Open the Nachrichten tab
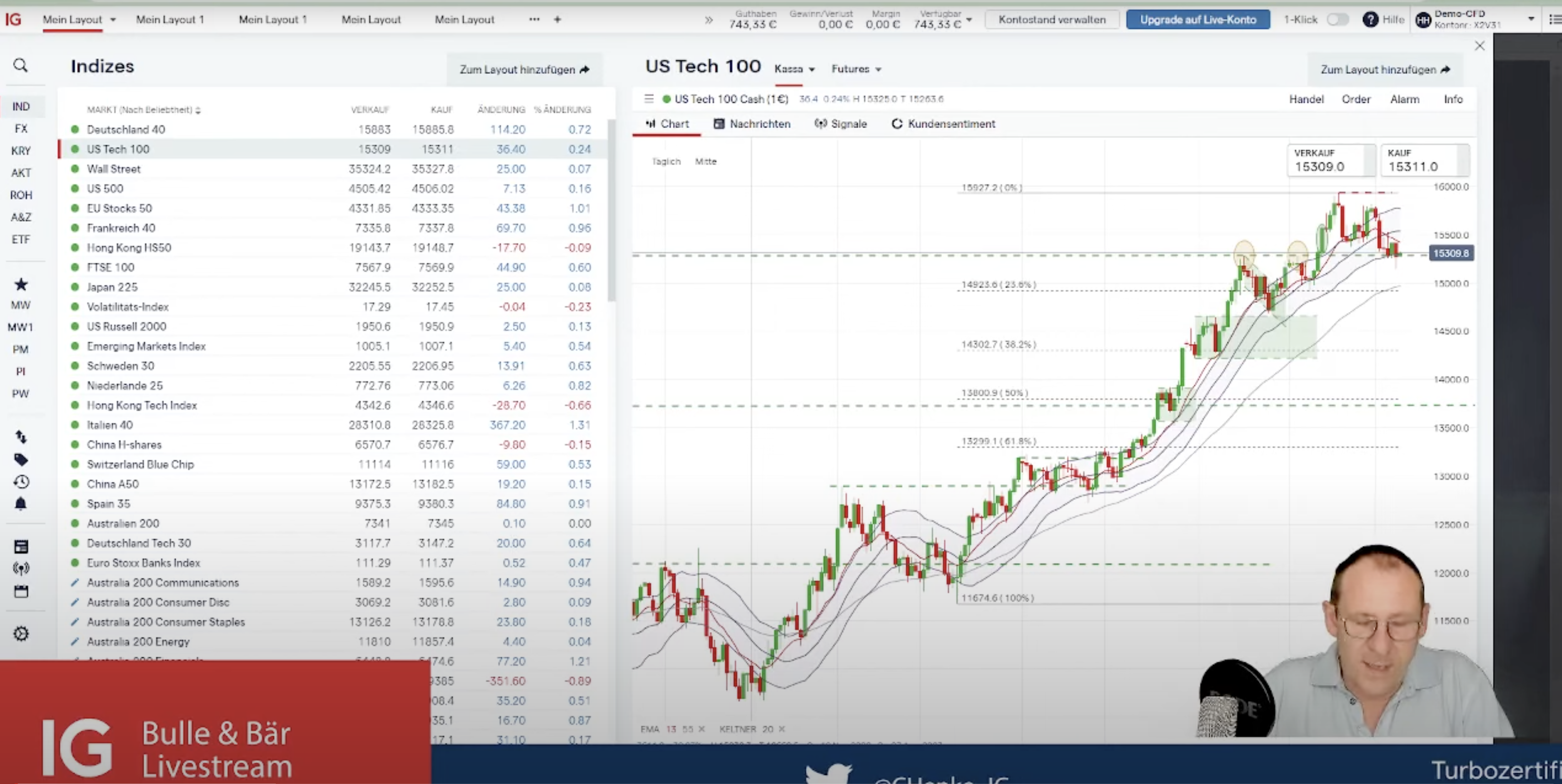Screen dimensions: 1562x784 pyautogui.click(x=752, y=124)
